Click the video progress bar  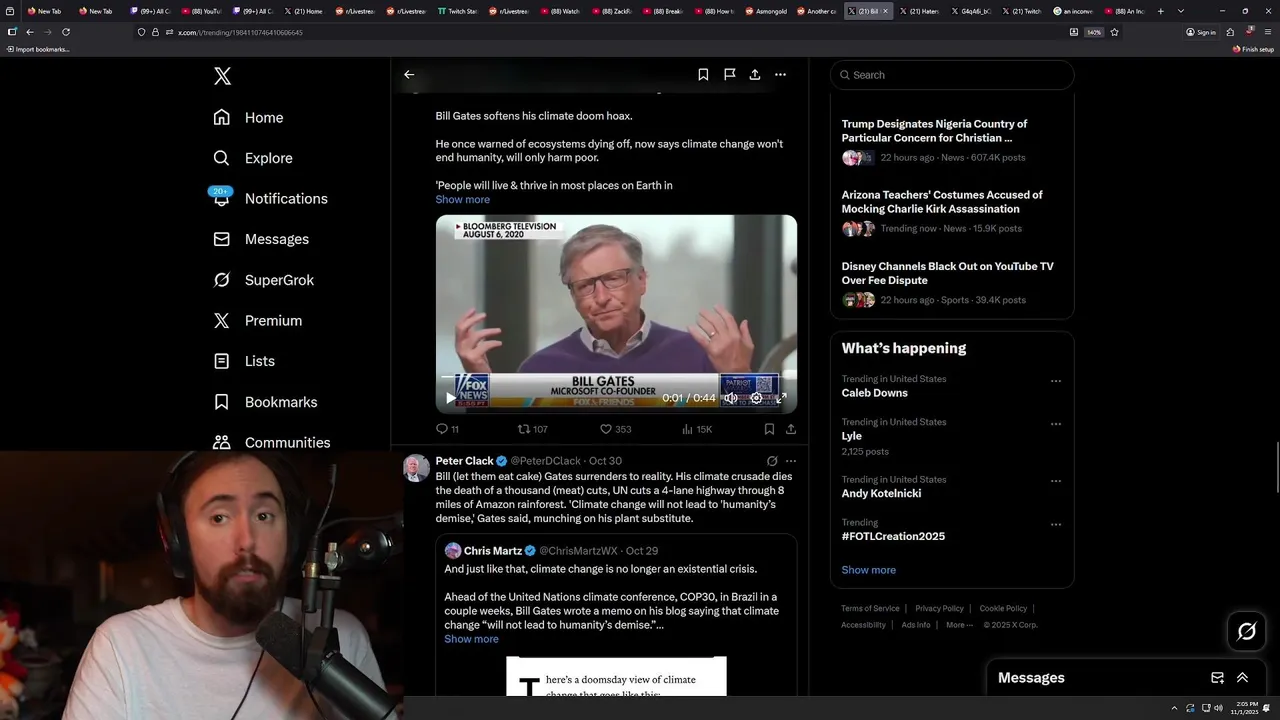tap(616, 377)
